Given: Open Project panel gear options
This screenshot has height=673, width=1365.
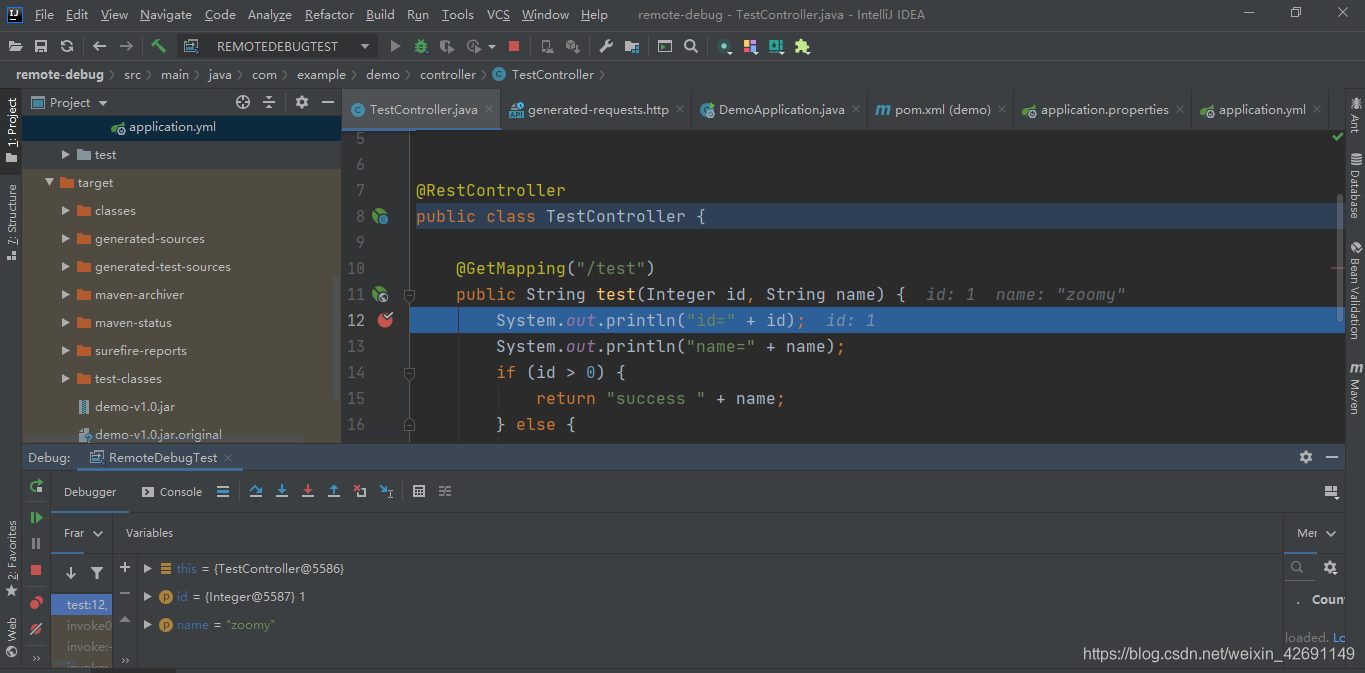Looking at the screenshot, I should 302,102.
